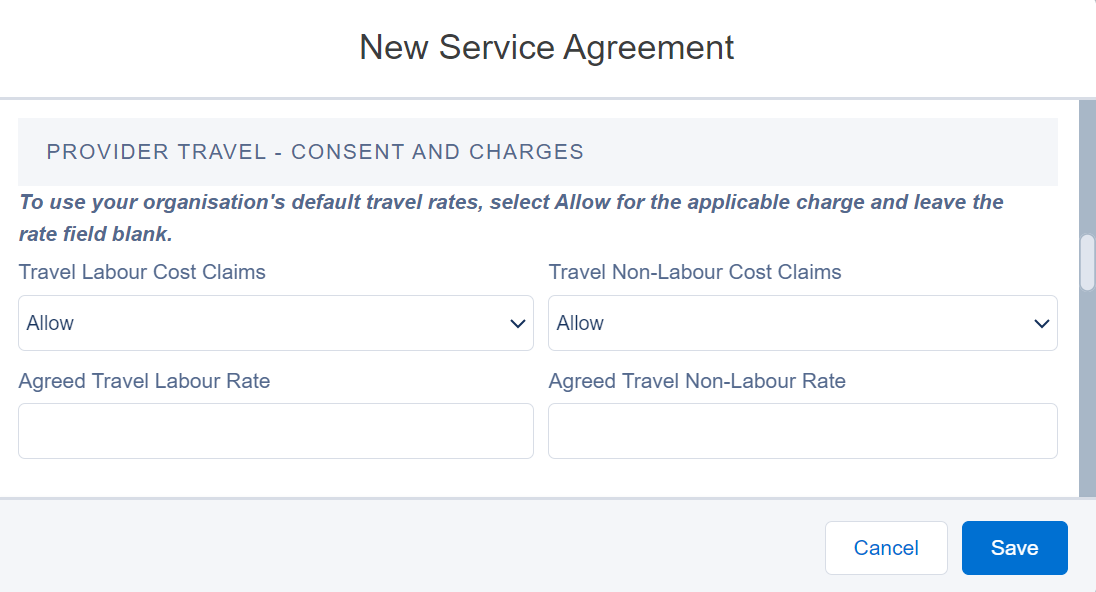This screenshot has height=592, width=1096.
Task: Focus the Agreed Travel Labour Rate field
Action: [x=275, y=431]
